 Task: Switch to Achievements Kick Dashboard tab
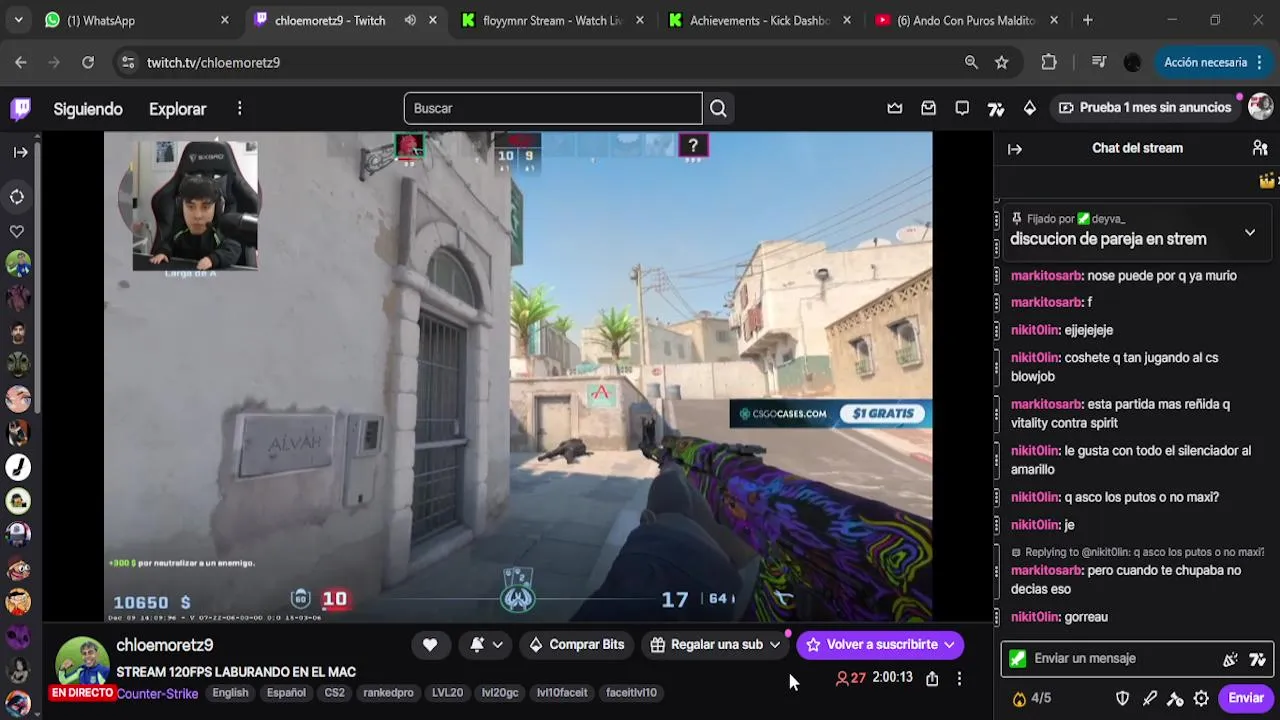tap(760, 20)
